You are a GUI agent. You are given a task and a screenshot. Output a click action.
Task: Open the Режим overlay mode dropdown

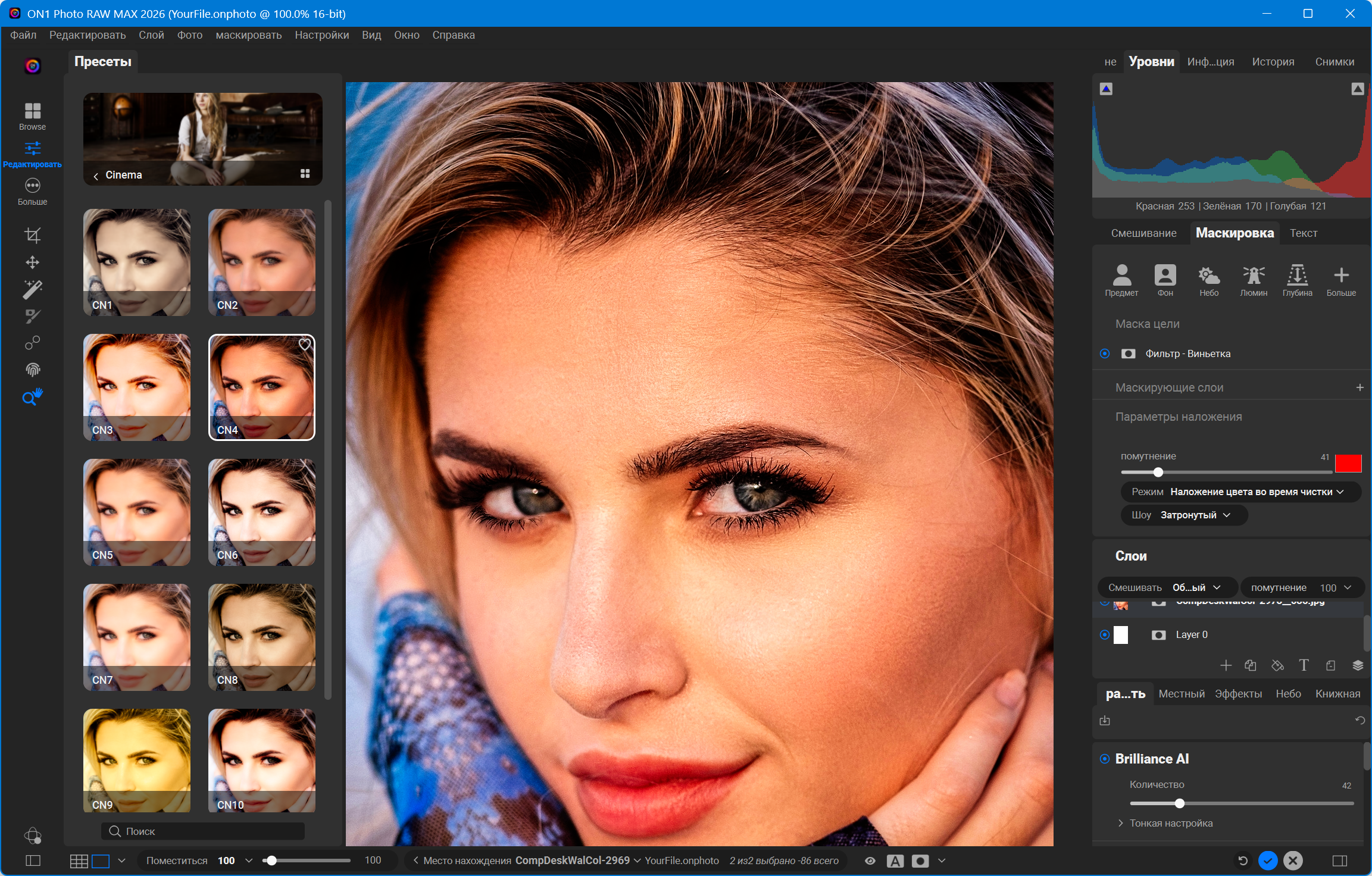pyautogui.click(x=1241, y=492)
